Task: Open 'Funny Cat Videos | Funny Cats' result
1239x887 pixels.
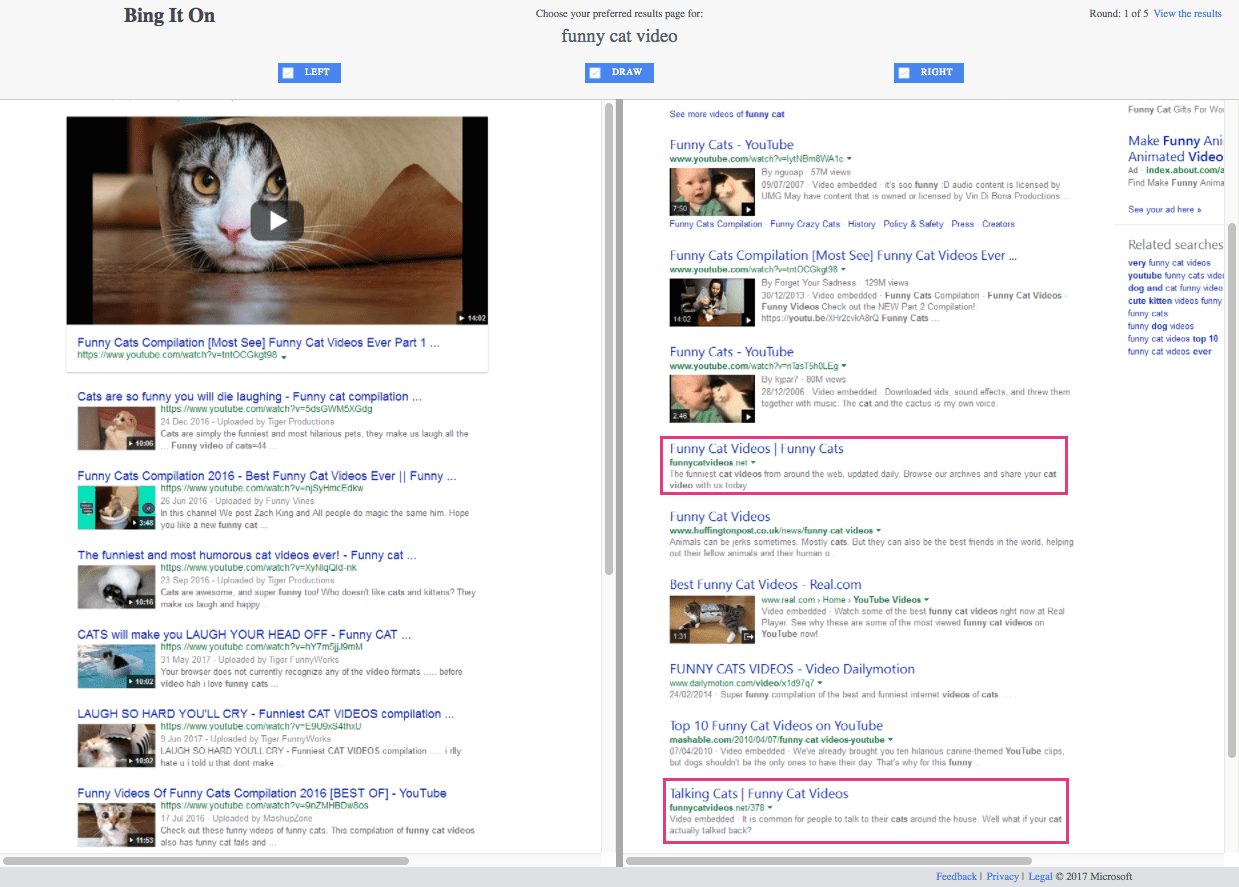Action: point(757,449)
